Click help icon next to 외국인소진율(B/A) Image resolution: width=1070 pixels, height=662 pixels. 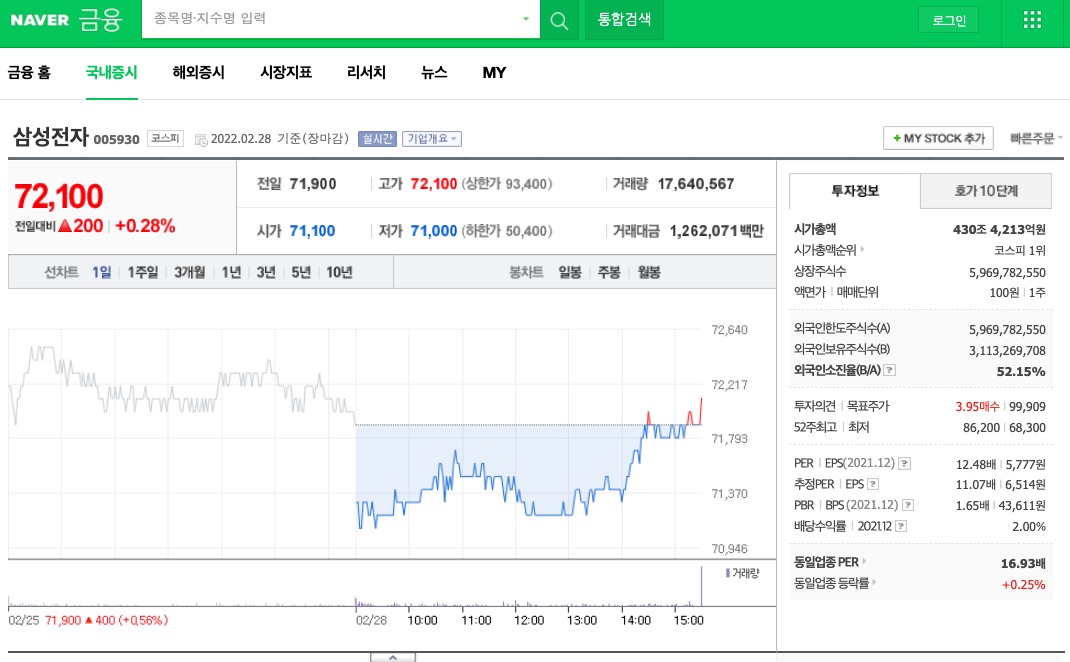[x=889, y=370]
